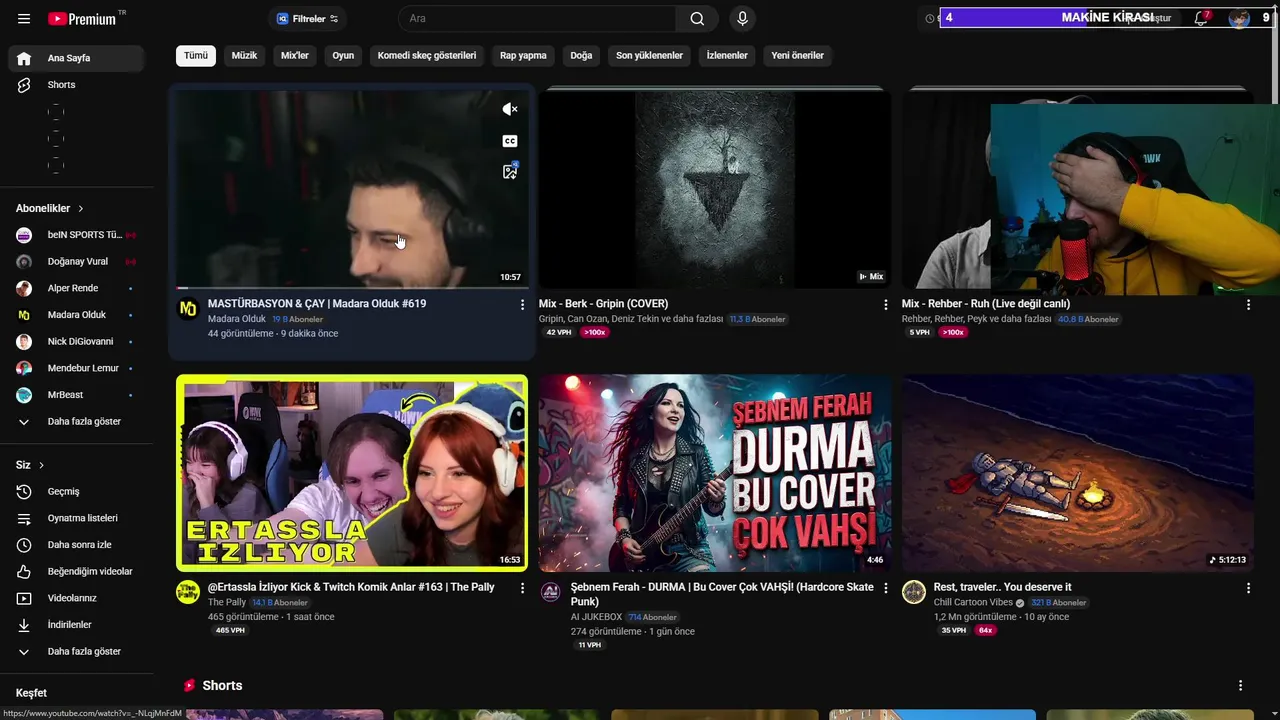Open Oynatma listeleri playlists
Viewport: 1280px width, 720px height.
point(76,518)
